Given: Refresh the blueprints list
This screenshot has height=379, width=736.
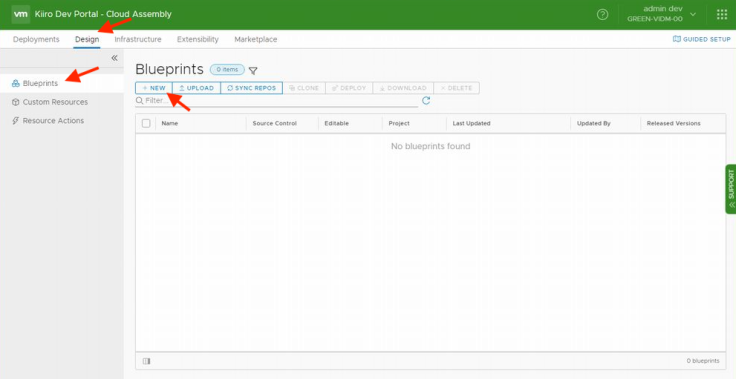Looking at the screenshot, I should tap(426, 100).
